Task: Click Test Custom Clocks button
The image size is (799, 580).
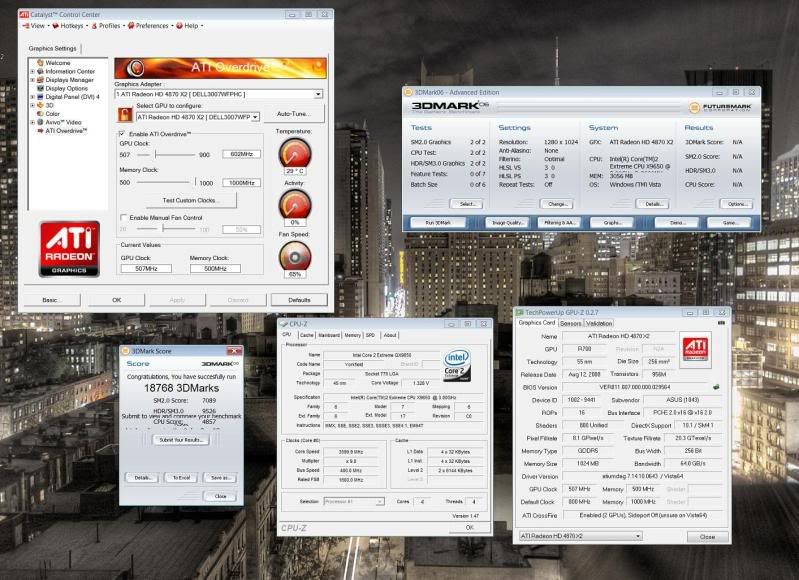Action: [x=191, y=200]
